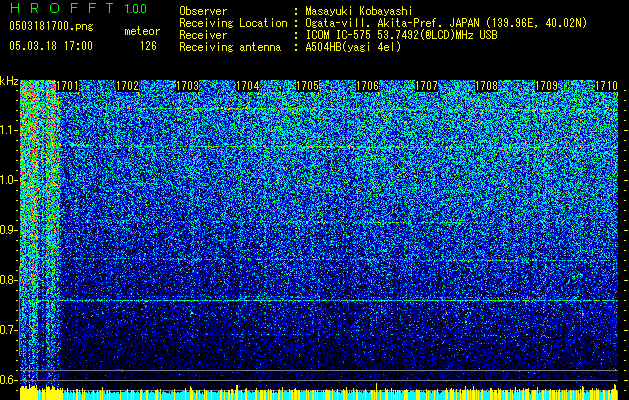629x400 pixels.
Task: Click the Receiver label
Action: click(x=203, y=35)
